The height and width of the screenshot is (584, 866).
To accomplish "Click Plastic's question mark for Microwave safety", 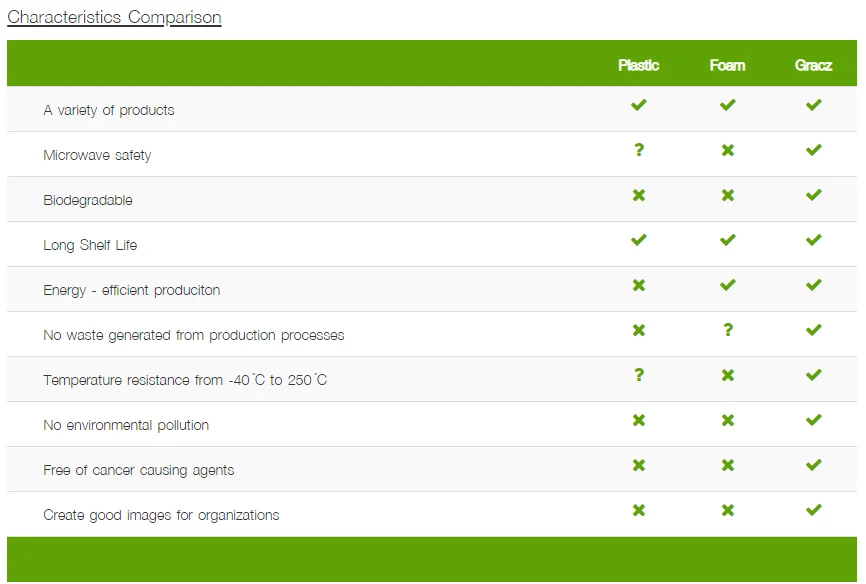I will tap(639, 150).
